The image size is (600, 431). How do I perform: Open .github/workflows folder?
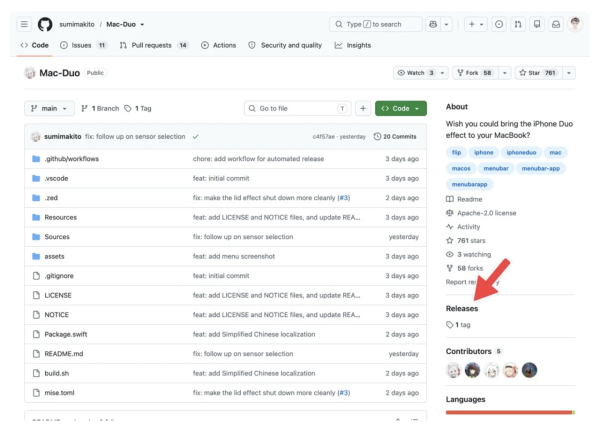tap(72, 158)
